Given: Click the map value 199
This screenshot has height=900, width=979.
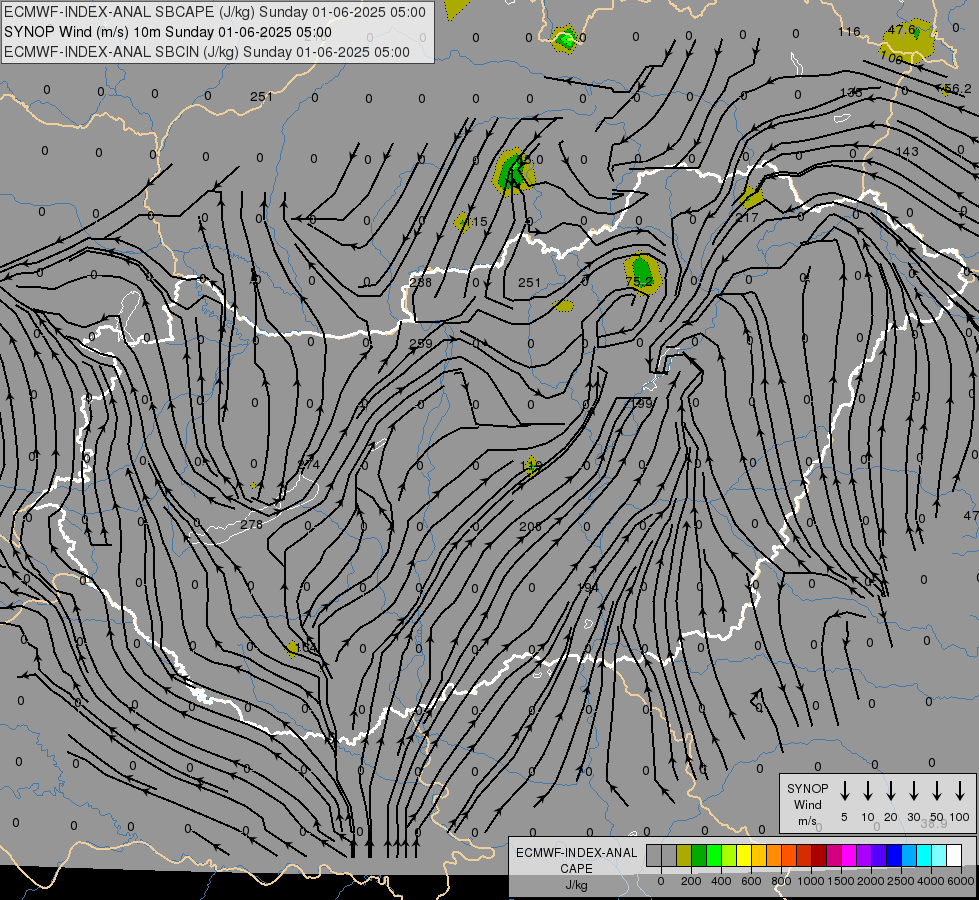Looking at the screenshot, I should click(642, 403).
